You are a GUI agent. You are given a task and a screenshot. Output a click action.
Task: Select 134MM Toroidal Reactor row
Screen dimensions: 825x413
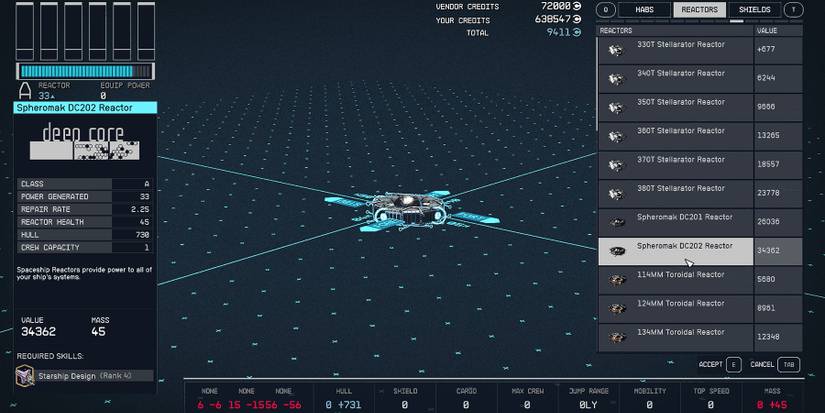click(x=700, y=337)
